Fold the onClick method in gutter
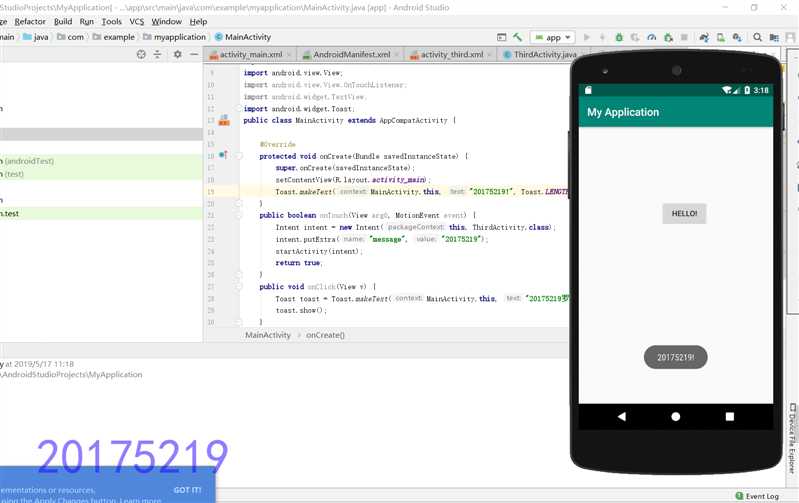Viewport: 799px width, 503px height. pos(238,286)
